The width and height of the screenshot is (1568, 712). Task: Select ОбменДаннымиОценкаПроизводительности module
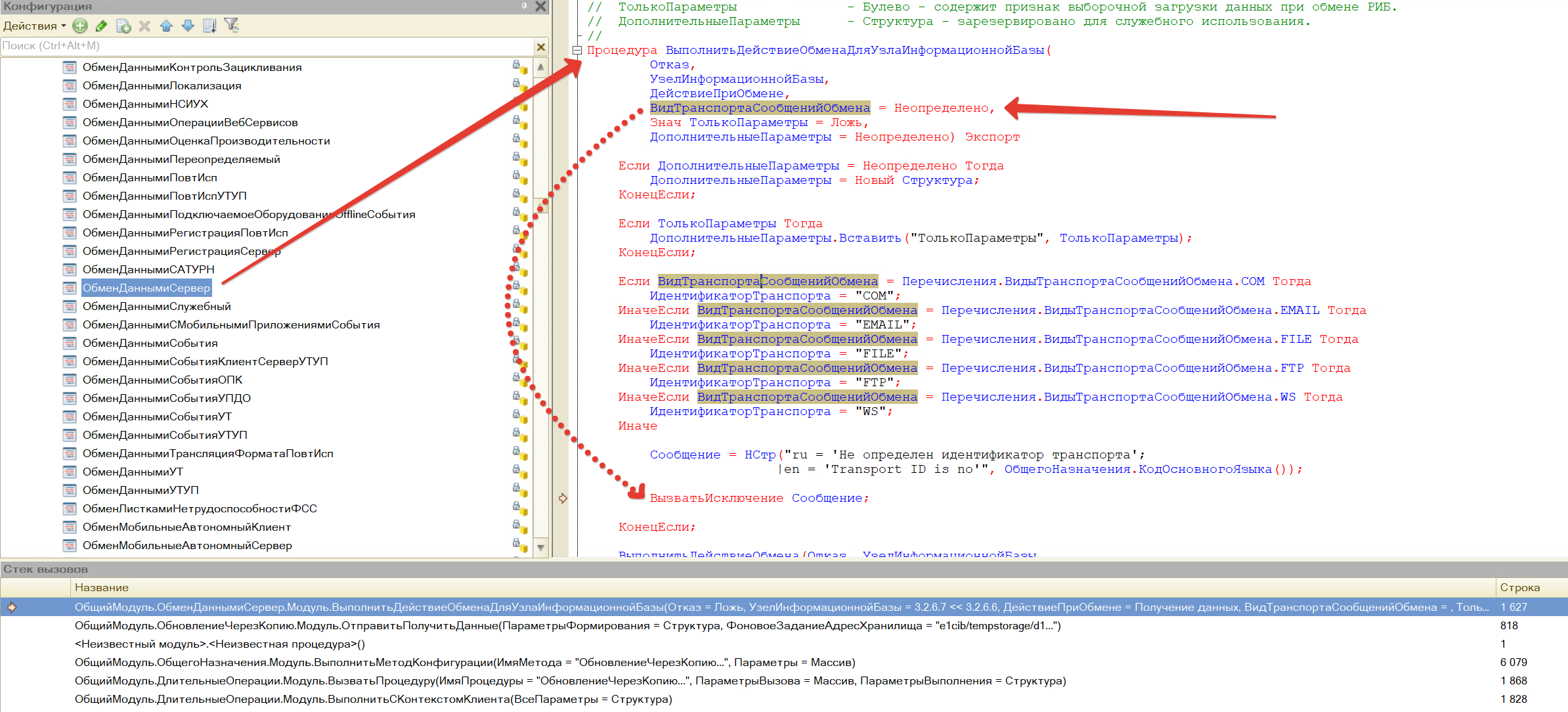coord(206,141)
